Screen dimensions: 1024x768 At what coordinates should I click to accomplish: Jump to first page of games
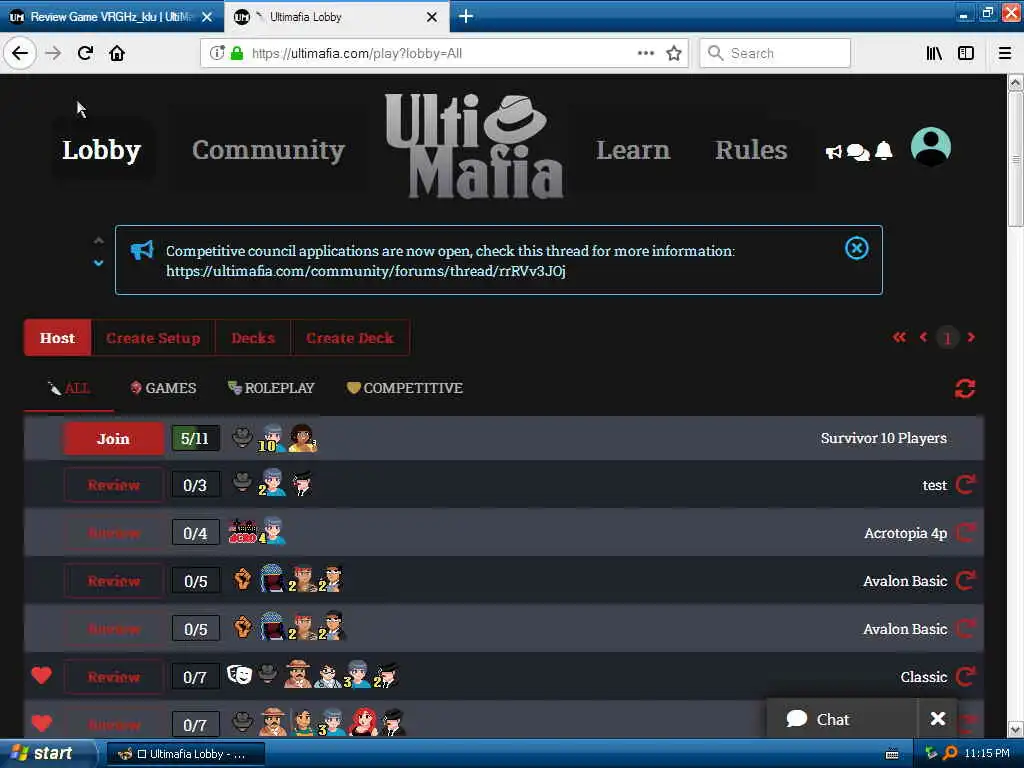point(899,337)
